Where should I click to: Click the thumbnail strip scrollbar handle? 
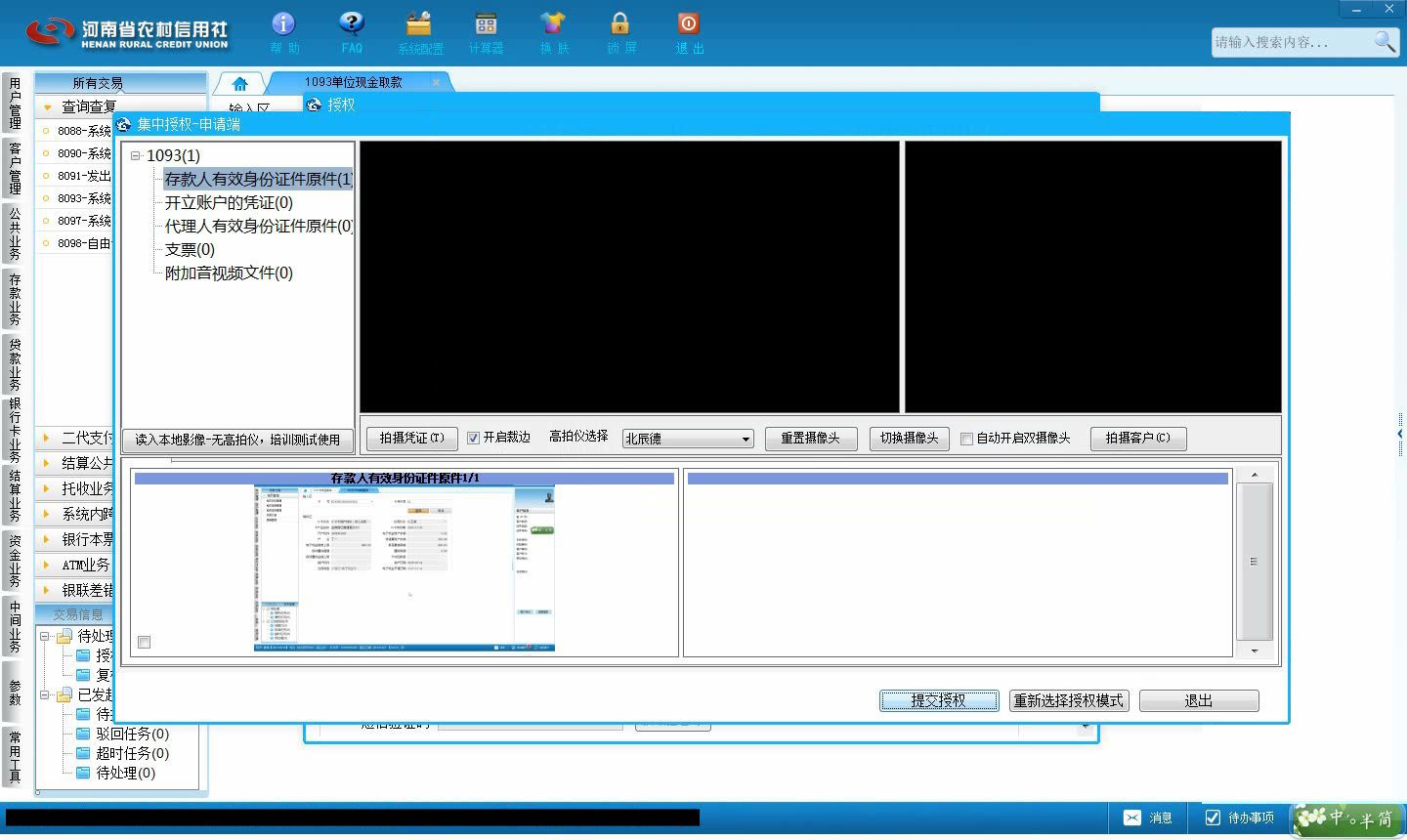(1255, 561)
